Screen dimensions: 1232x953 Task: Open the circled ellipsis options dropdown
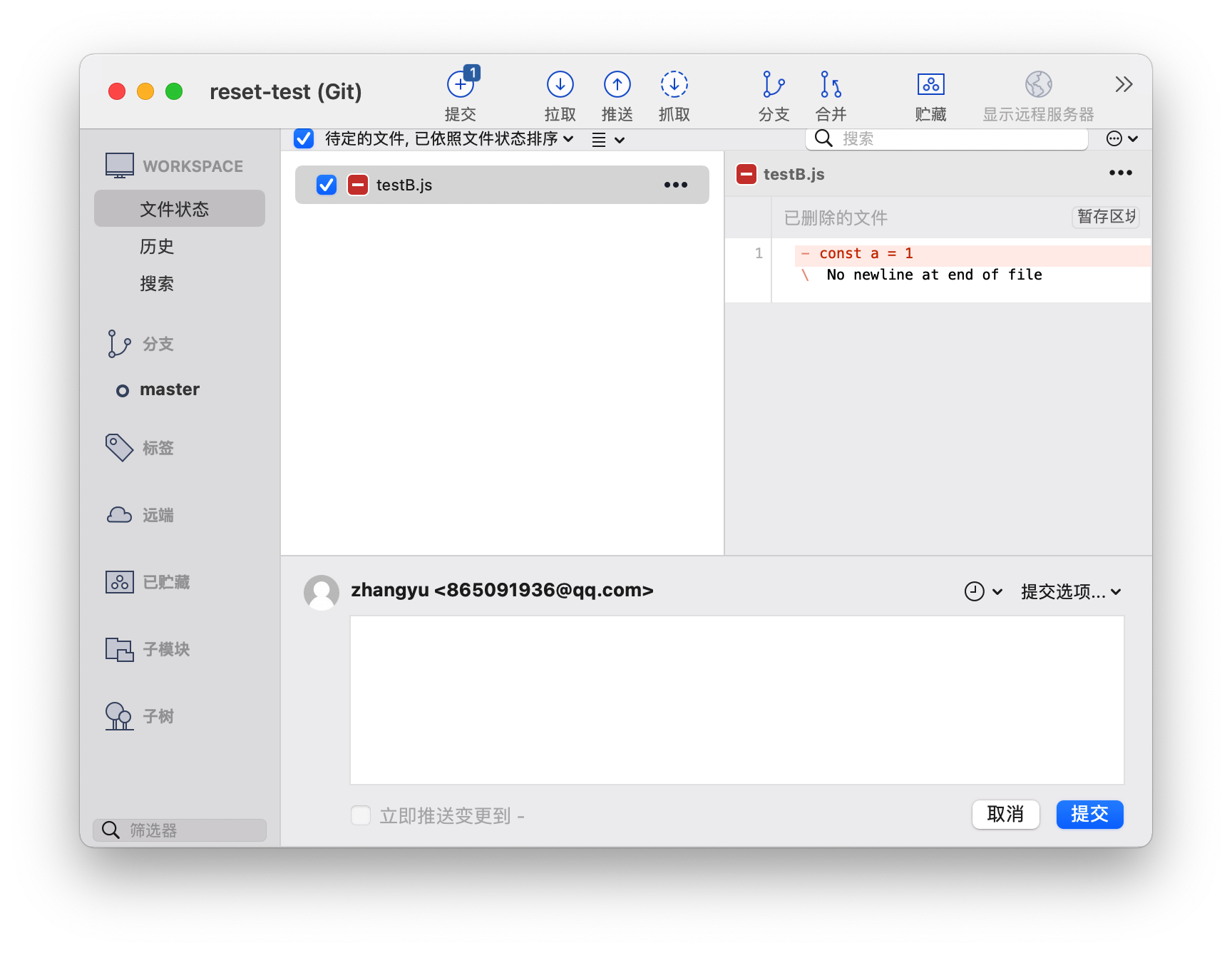coord(1122,138)
